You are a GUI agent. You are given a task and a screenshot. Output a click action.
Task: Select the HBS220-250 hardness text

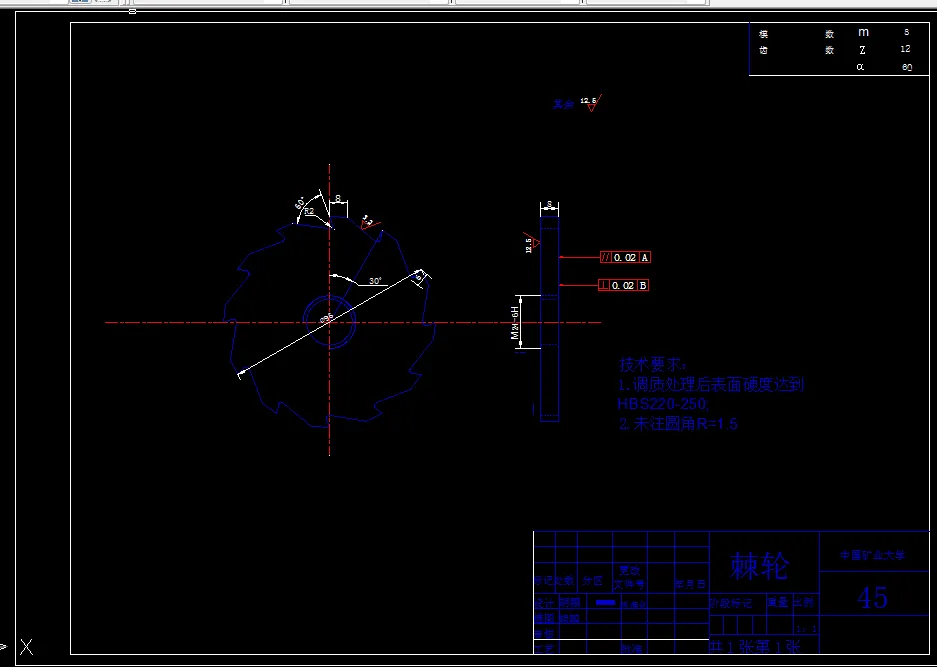(663, 404)
